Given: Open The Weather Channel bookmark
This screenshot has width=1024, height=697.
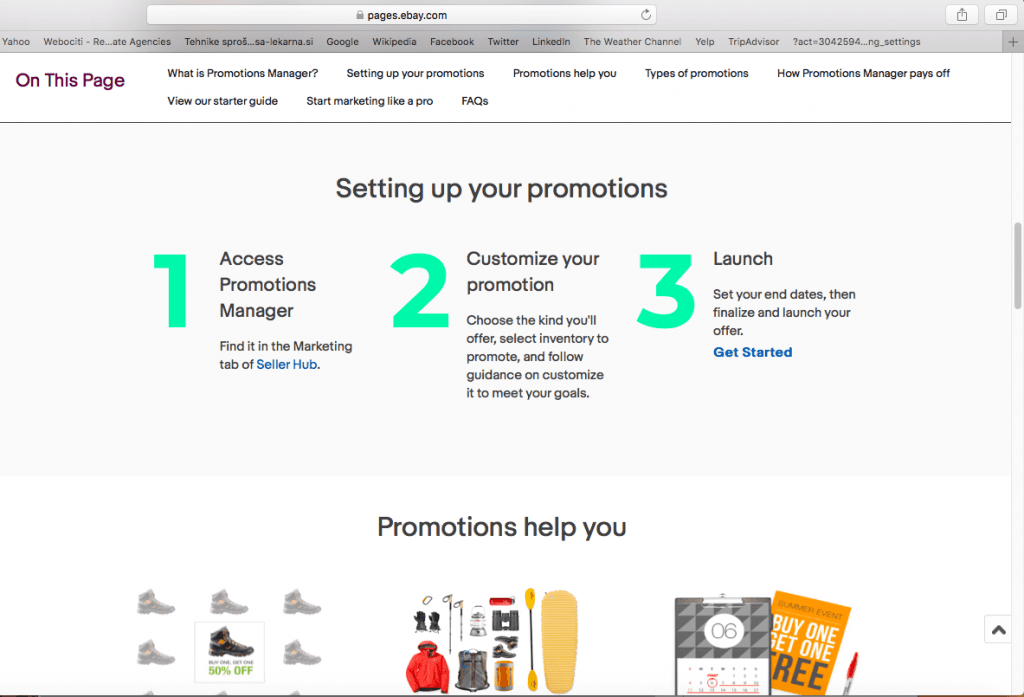Looking at the screenshot, I should point(632,42).
